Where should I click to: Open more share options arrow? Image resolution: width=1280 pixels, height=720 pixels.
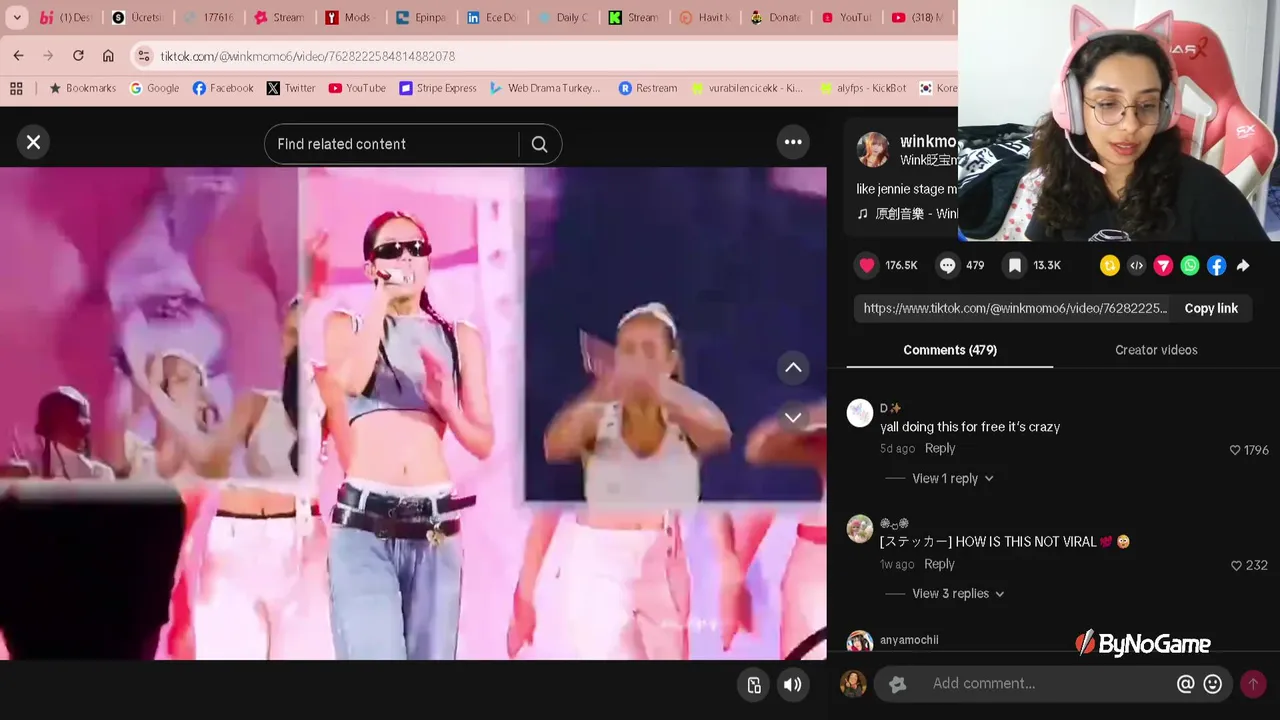(1243, 265)
